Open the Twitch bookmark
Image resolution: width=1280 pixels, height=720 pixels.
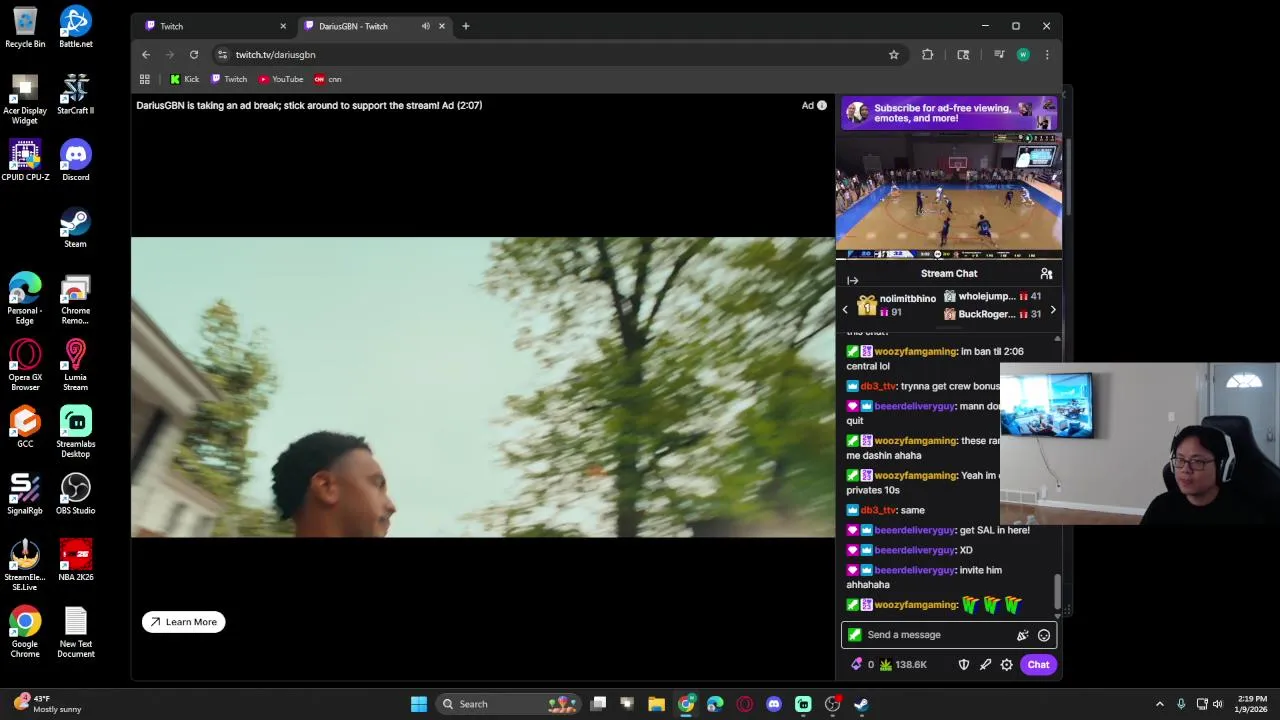pos(229,79)
